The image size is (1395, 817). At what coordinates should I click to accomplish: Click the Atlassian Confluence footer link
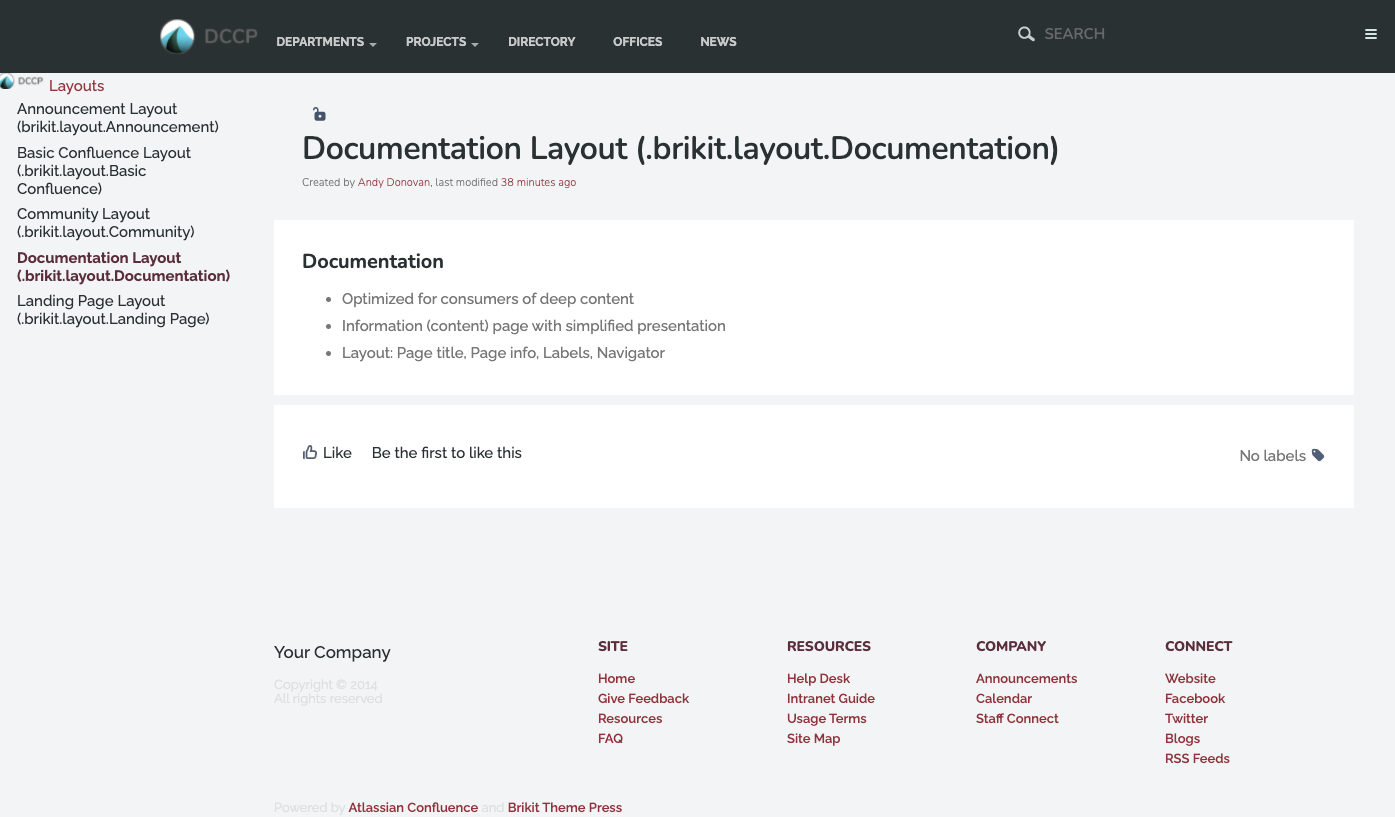coord(413,808)
